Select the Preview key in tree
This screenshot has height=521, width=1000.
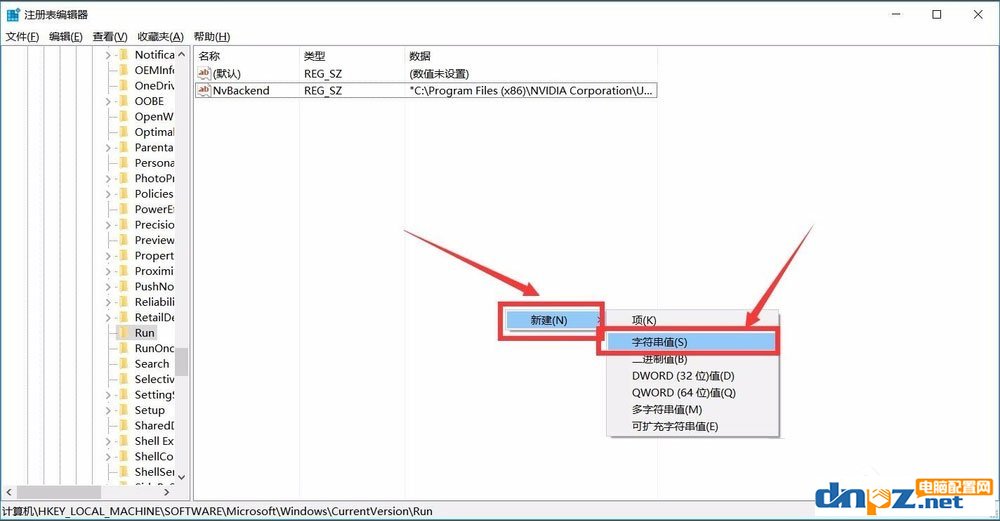(x=154, y=240)
